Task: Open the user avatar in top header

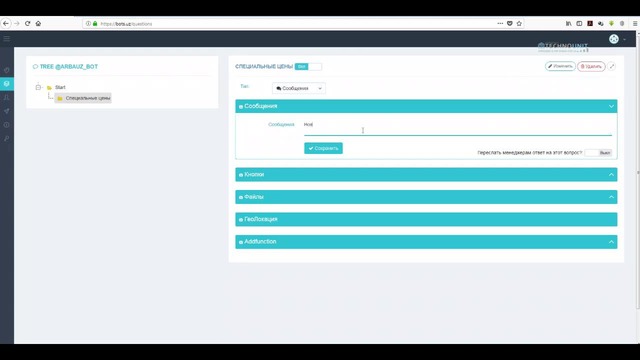Action: coord(614,39)
